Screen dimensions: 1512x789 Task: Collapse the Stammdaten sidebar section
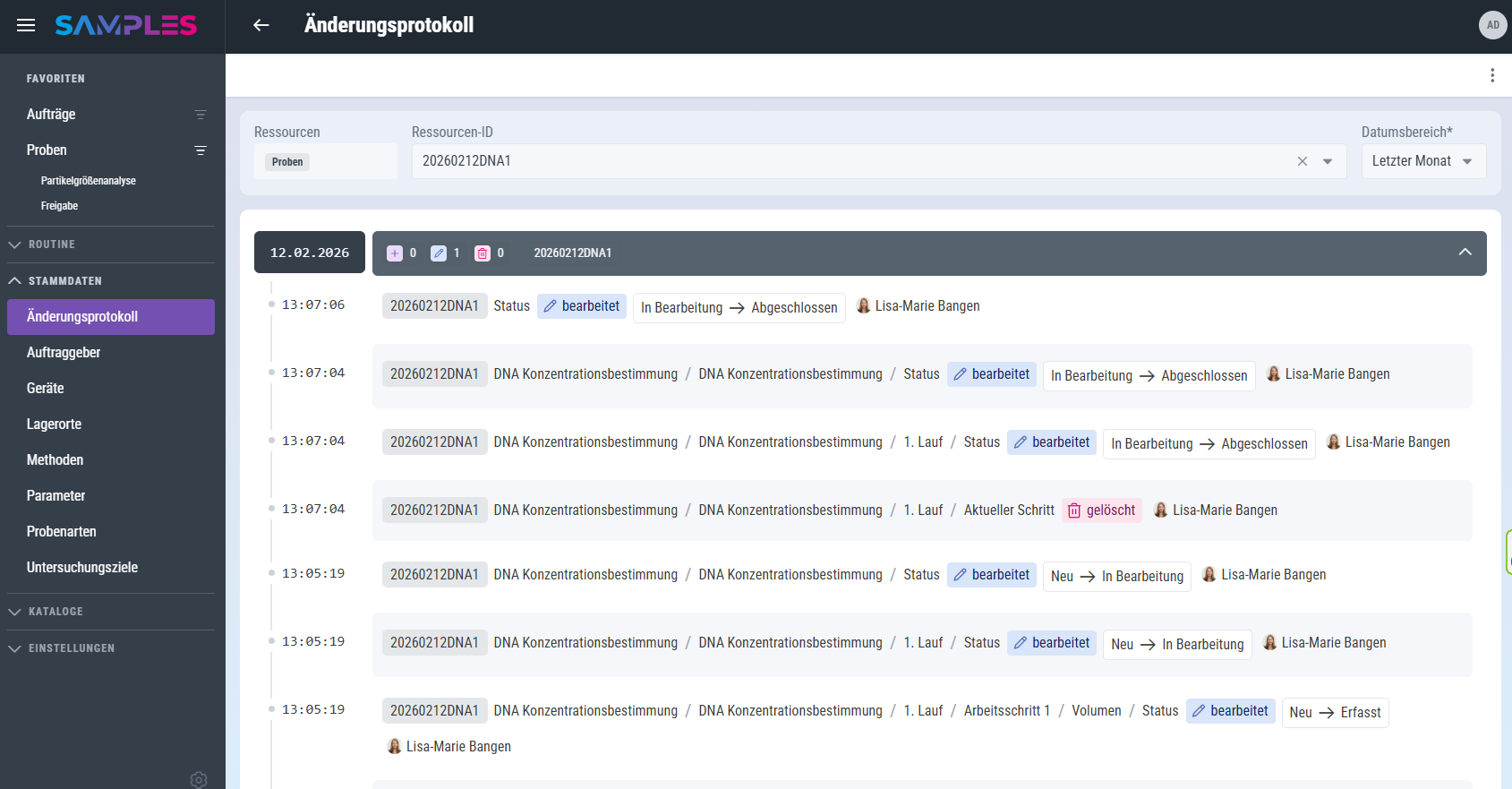(x=64, y=281)
